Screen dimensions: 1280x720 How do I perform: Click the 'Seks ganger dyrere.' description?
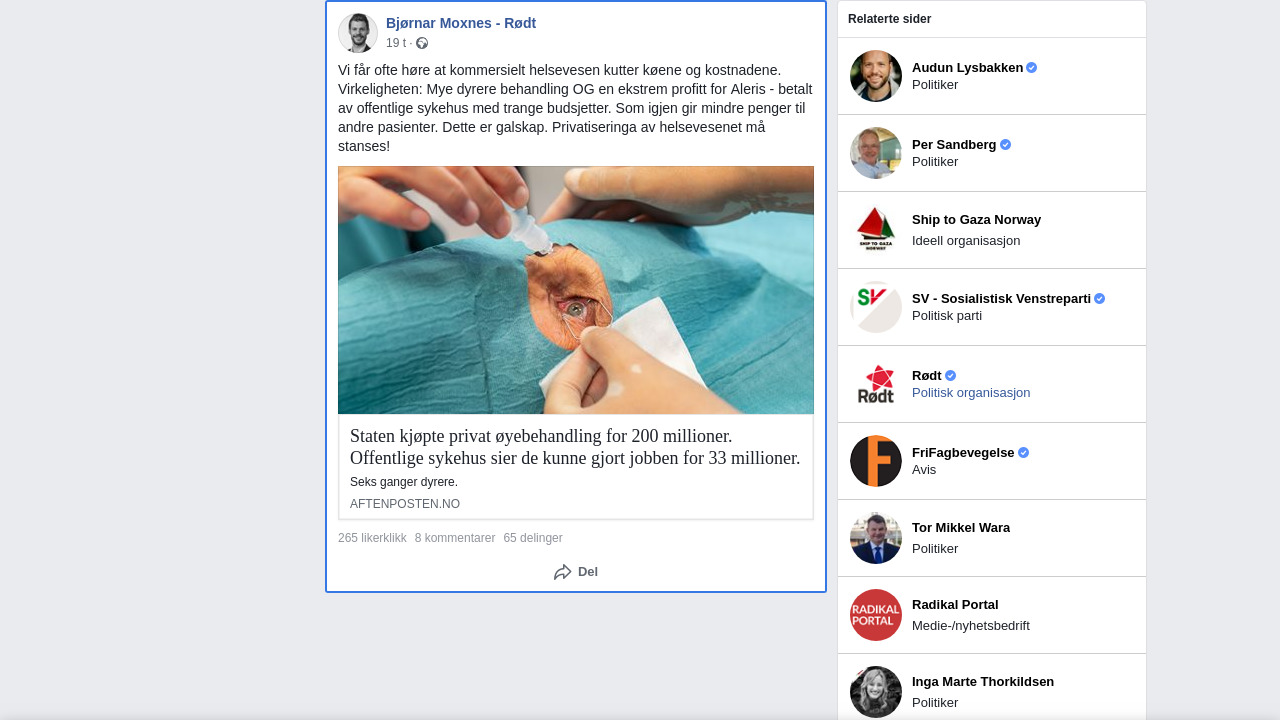404,482
